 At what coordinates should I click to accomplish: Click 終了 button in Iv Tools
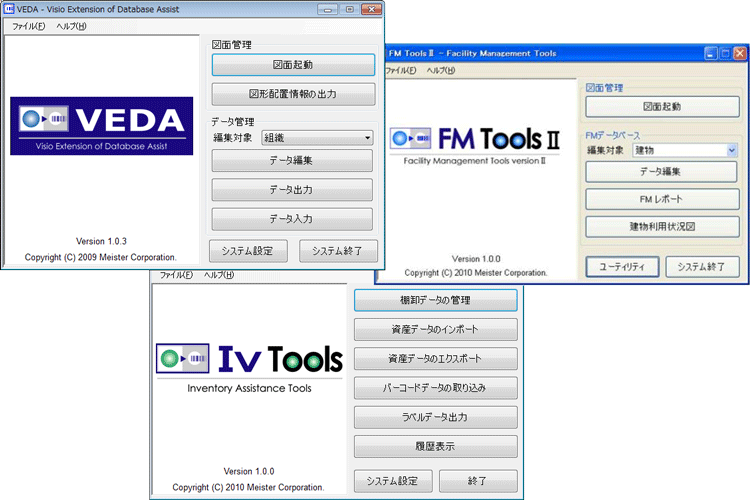tap(478, 481)
